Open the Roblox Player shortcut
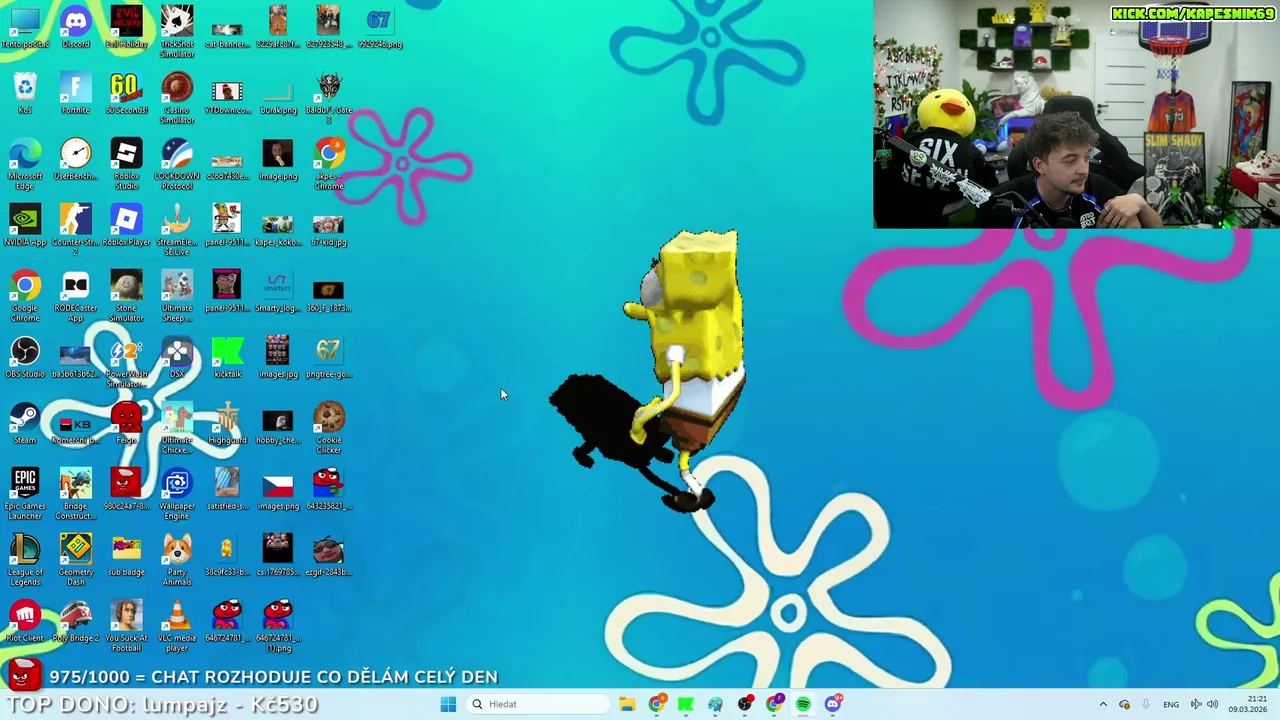The height and width of the screenshot is (720, 1280). point(126,225)
